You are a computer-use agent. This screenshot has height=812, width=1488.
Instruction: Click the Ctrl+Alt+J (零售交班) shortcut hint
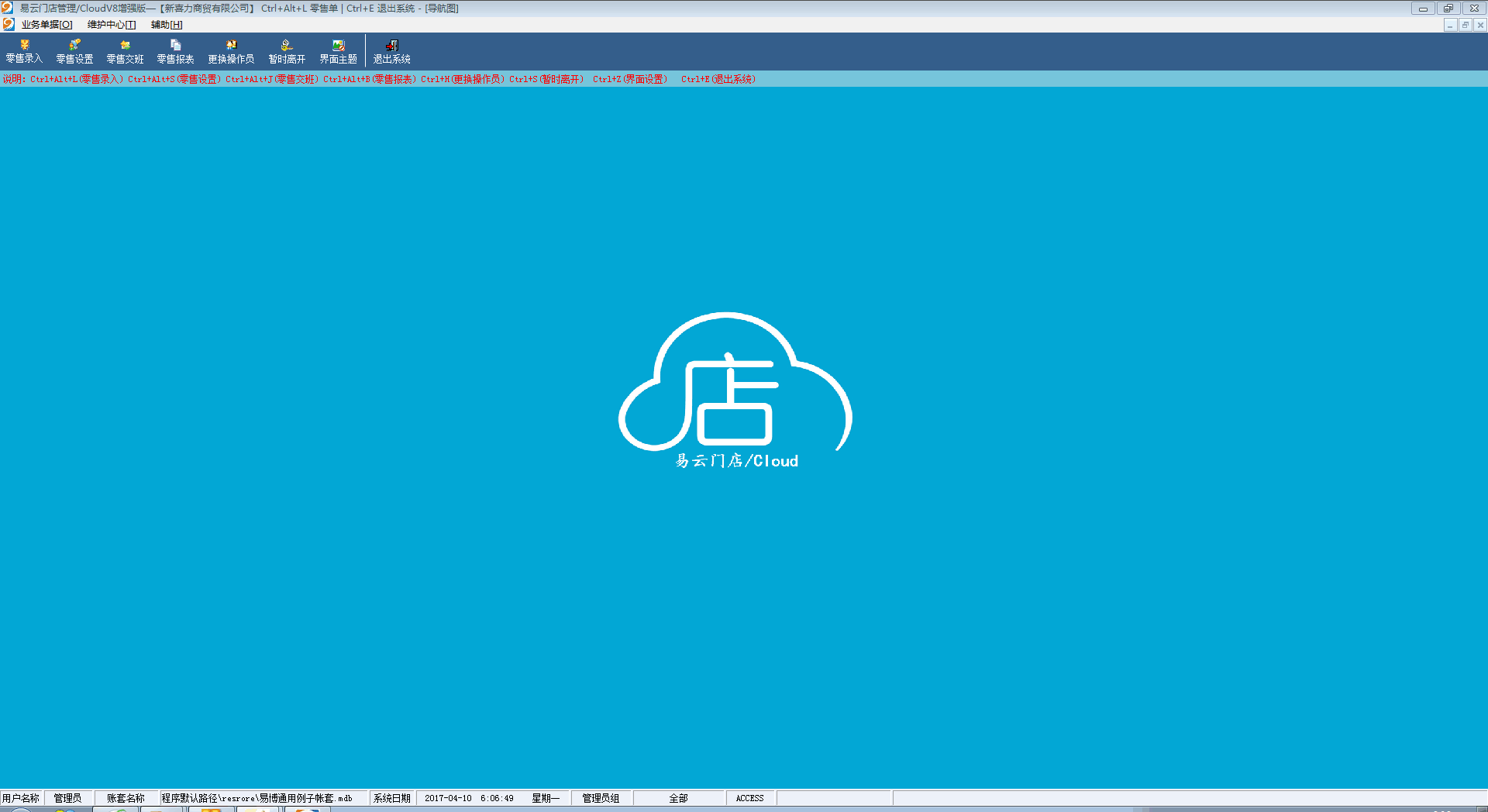click(x=272, y=79)
